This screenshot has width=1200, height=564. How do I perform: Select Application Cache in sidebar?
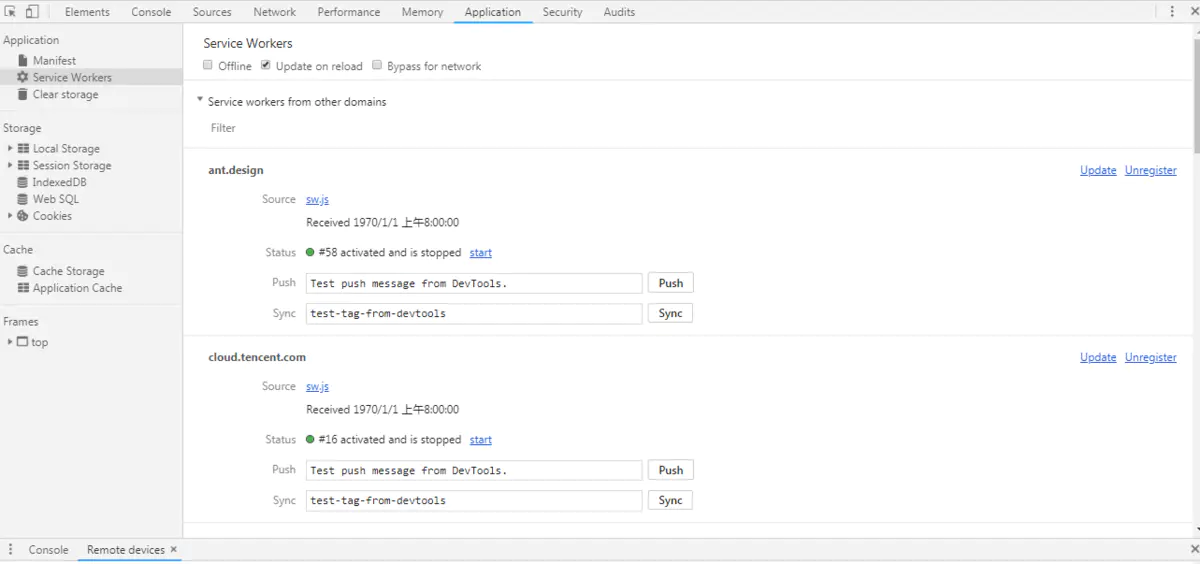point(77,288)
